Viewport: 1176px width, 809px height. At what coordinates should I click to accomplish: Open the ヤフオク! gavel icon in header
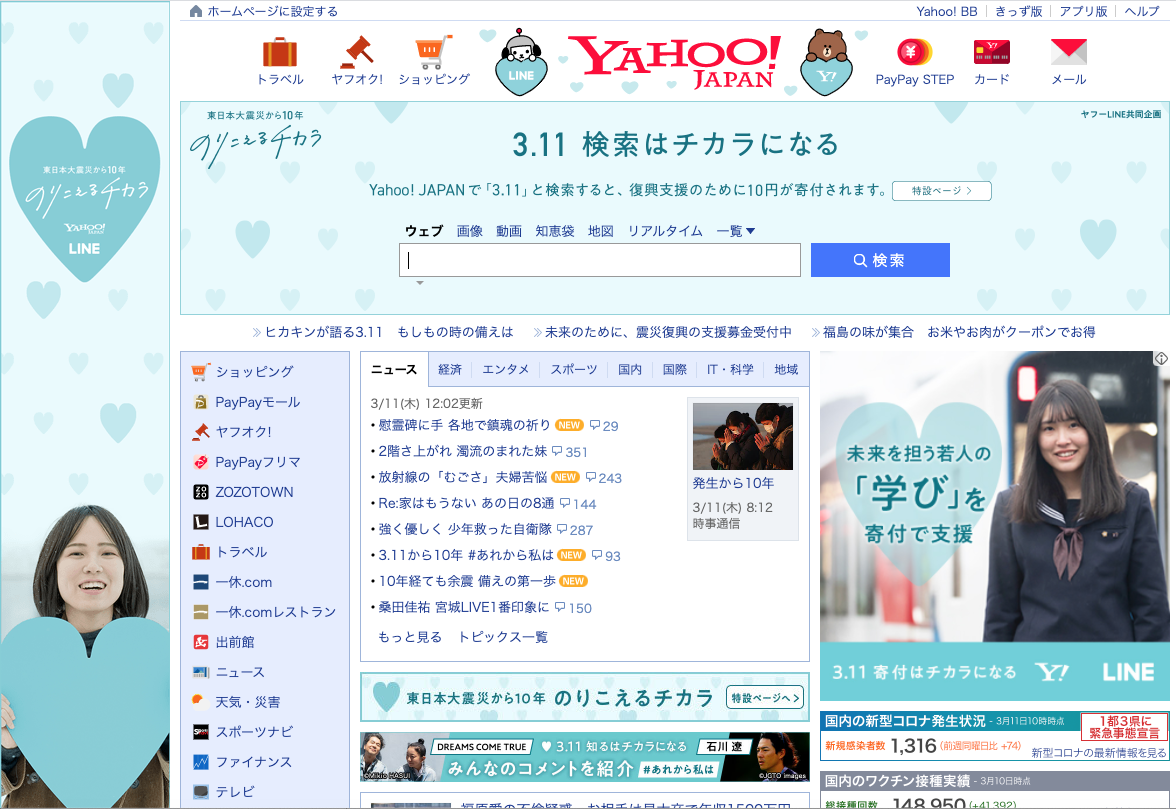pyautogui.click(x=357, y=52)
